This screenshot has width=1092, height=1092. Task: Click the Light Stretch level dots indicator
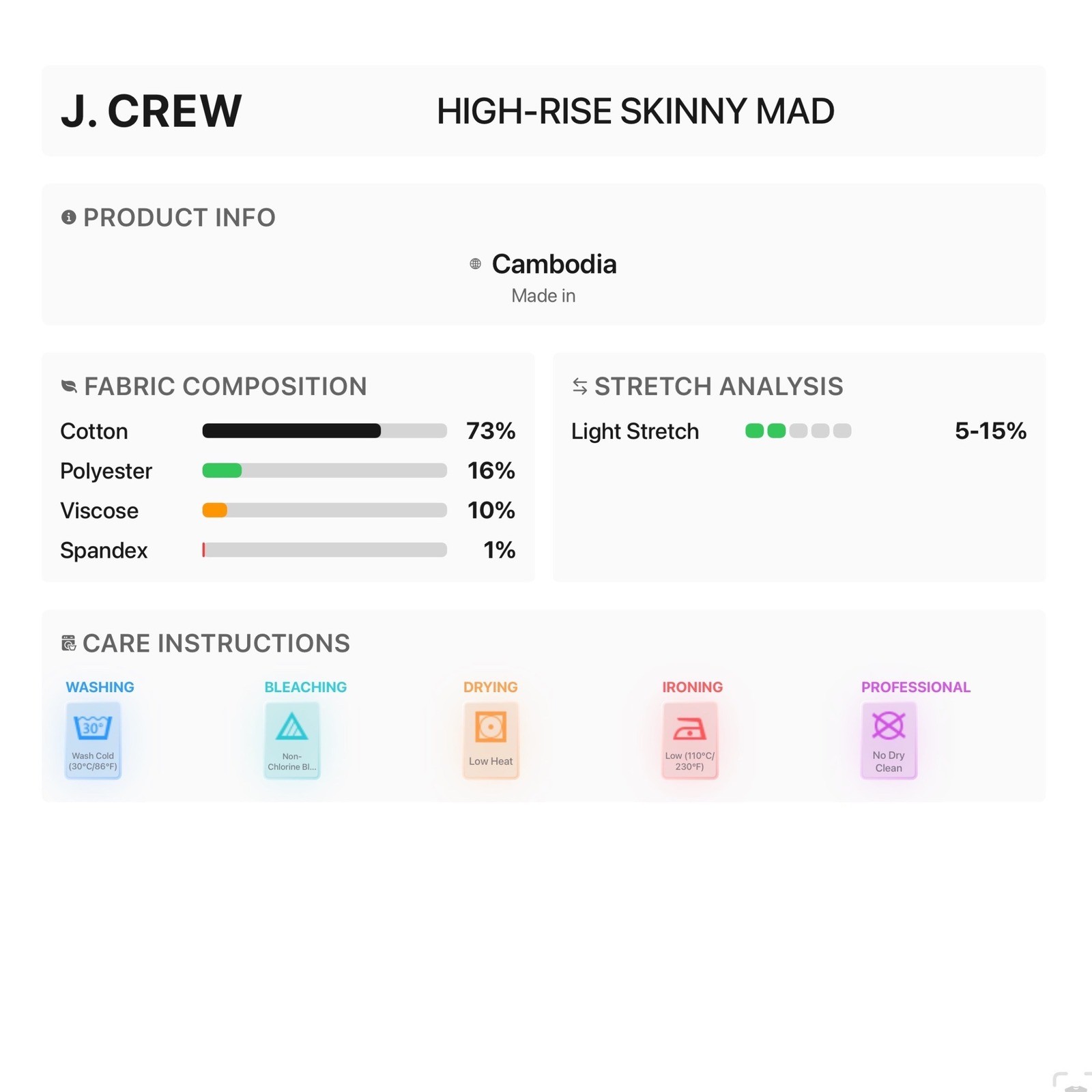pyautogui.click(x=799, y=431)
